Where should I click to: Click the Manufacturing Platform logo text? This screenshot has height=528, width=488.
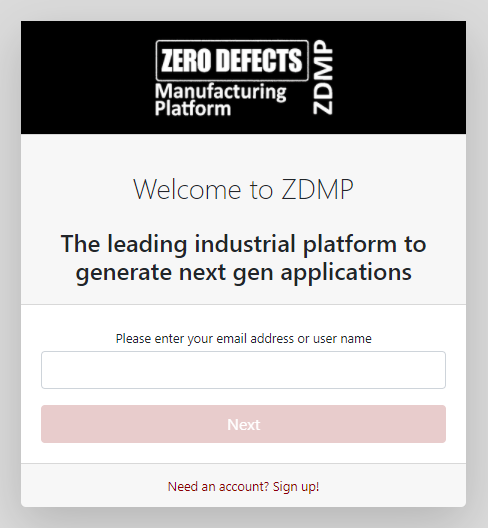(221, 100)
